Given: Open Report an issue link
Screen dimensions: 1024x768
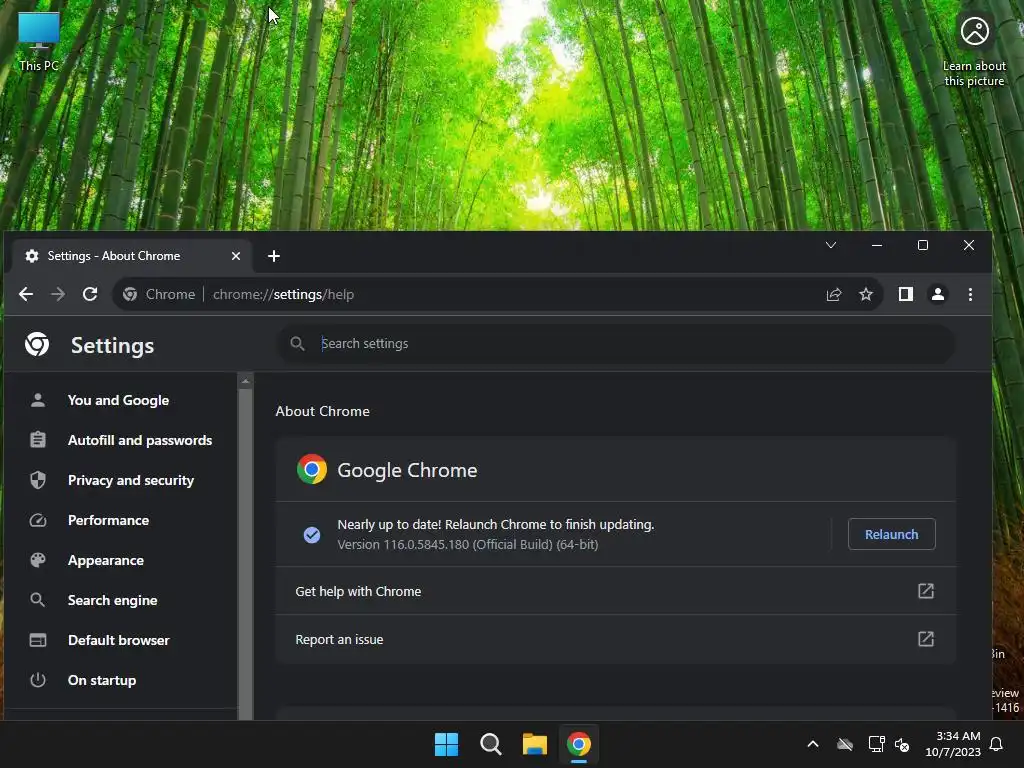Looking at the screenshot, I should (x=615, y=639).
